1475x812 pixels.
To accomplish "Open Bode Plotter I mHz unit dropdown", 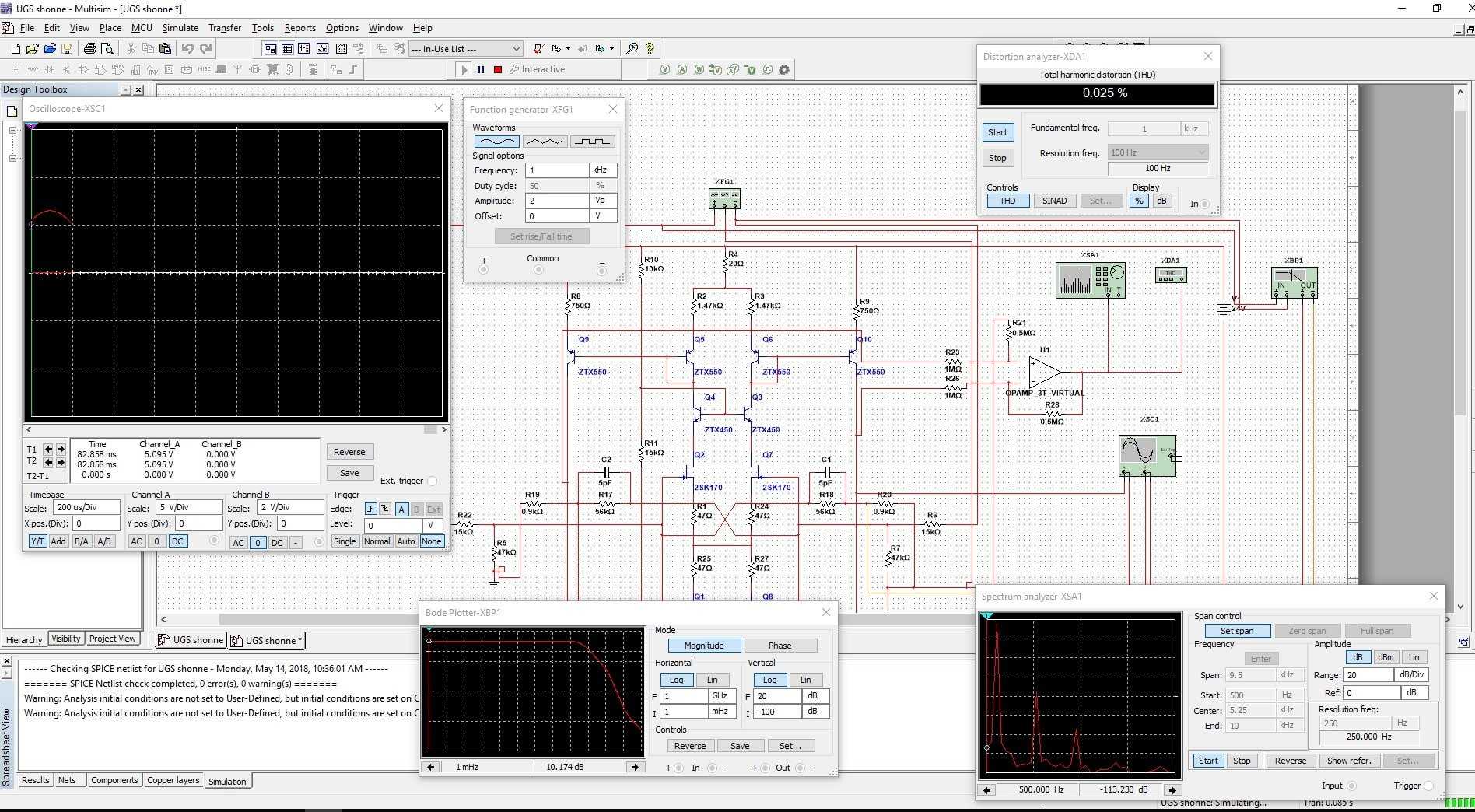I will [x=722, y=711].
